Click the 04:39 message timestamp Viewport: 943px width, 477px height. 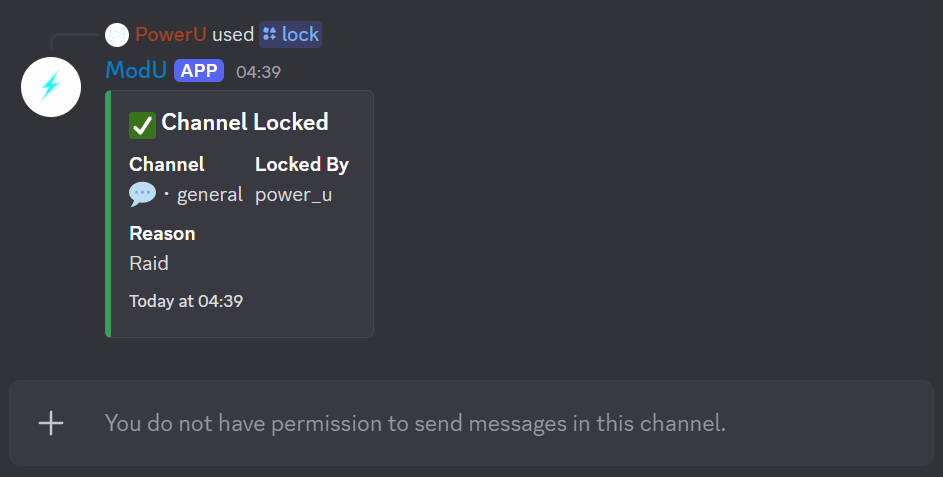coord(258,71)
